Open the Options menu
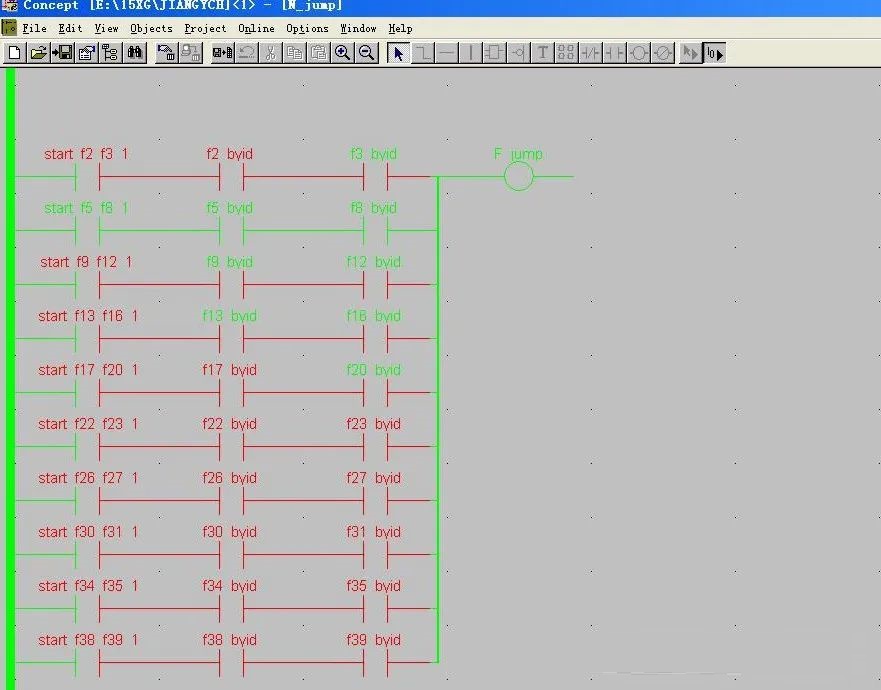 [x=307, y=28]
